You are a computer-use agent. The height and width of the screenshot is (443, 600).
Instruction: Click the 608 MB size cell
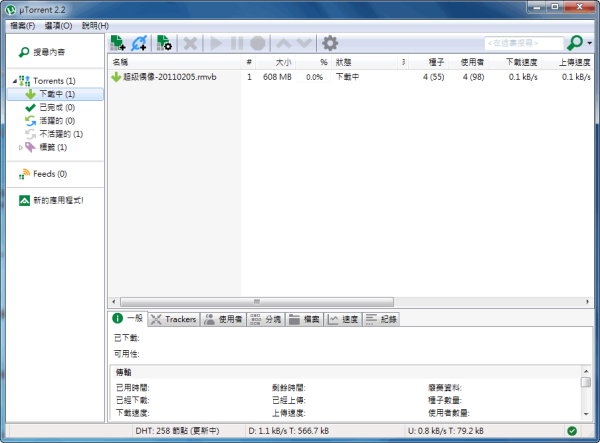277,77
